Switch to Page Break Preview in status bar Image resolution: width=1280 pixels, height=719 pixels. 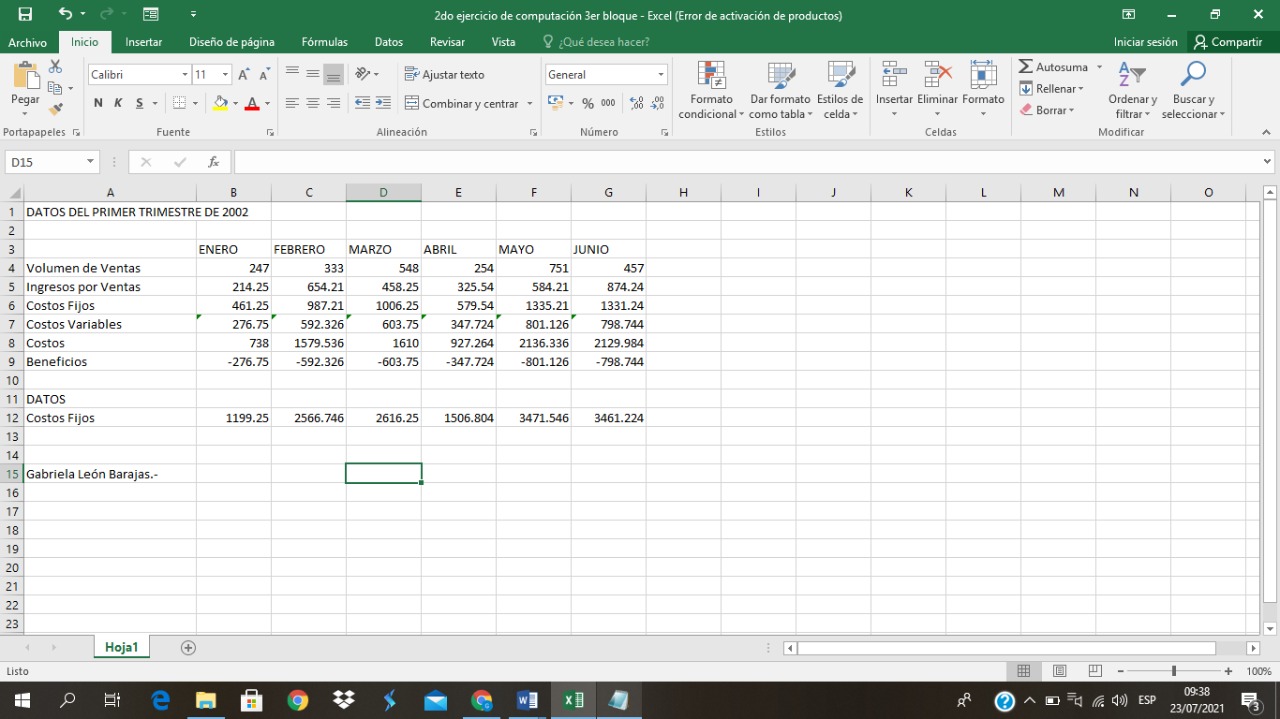[1095, 671]
